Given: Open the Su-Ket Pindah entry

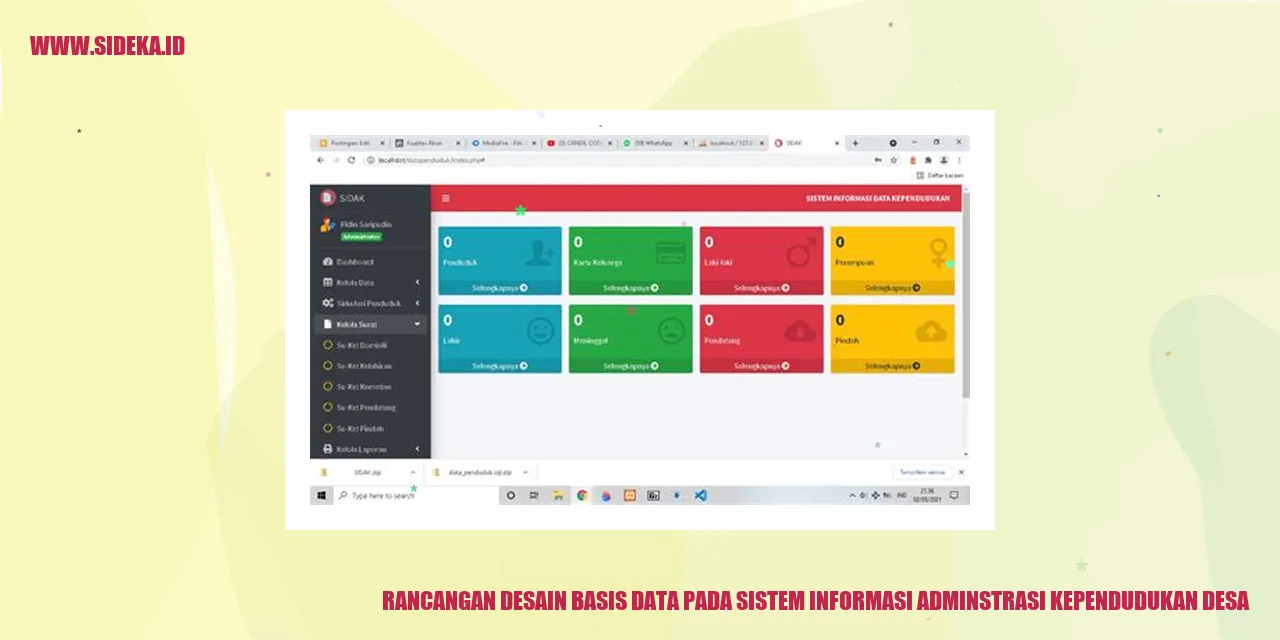Looking at the screenshot, I should point(370,429).
